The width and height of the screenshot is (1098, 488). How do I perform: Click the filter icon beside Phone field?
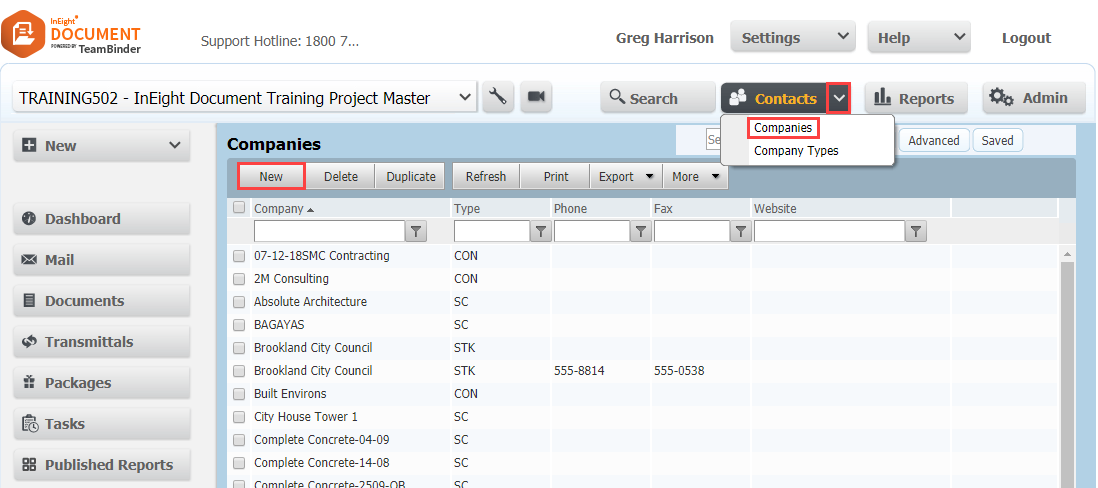[640, 232]
